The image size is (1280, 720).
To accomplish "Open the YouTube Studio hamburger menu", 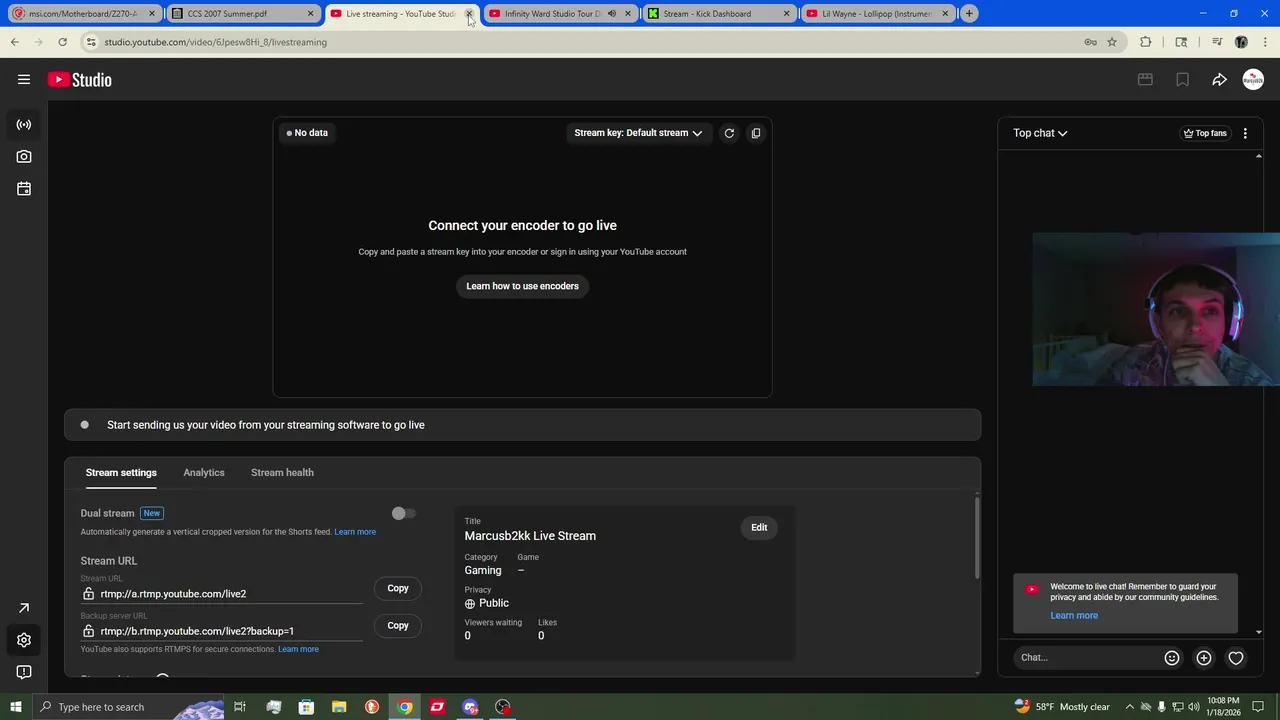I will [24, 80].
